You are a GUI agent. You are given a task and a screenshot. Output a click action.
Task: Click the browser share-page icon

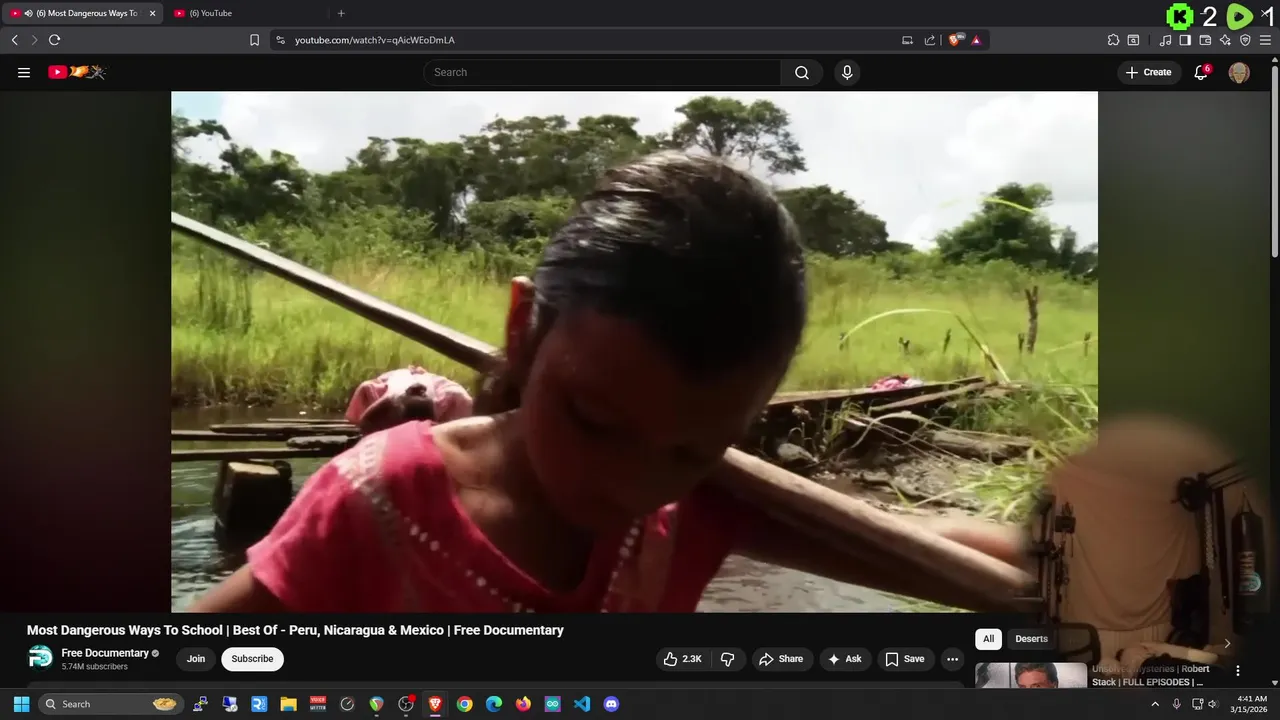[x=930, y=40]
